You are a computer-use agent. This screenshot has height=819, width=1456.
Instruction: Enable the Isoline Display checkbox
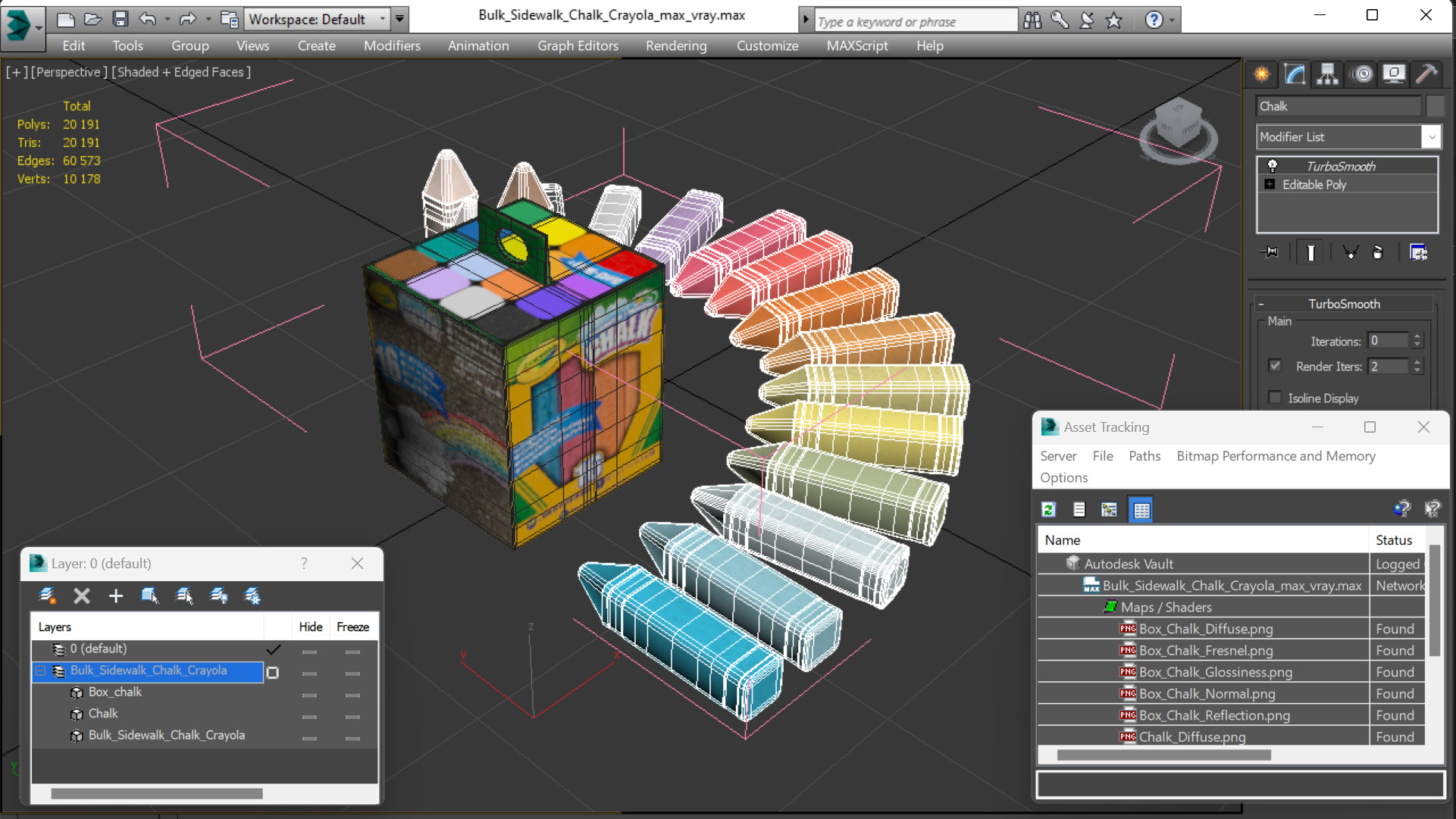1276,398
